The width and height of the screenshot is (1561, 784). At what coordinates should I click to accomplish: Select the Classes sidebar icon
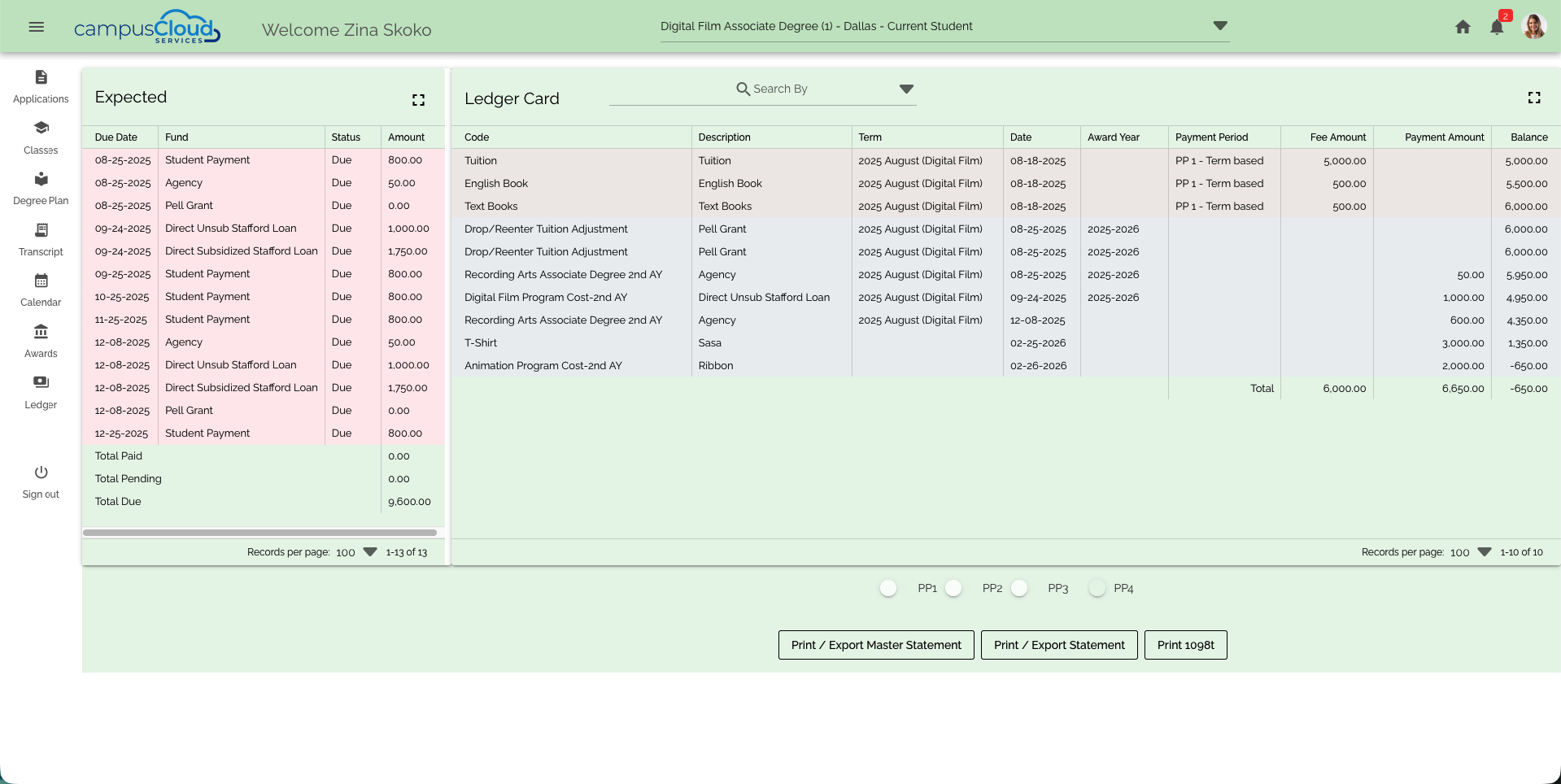click(x=41, y=137)
